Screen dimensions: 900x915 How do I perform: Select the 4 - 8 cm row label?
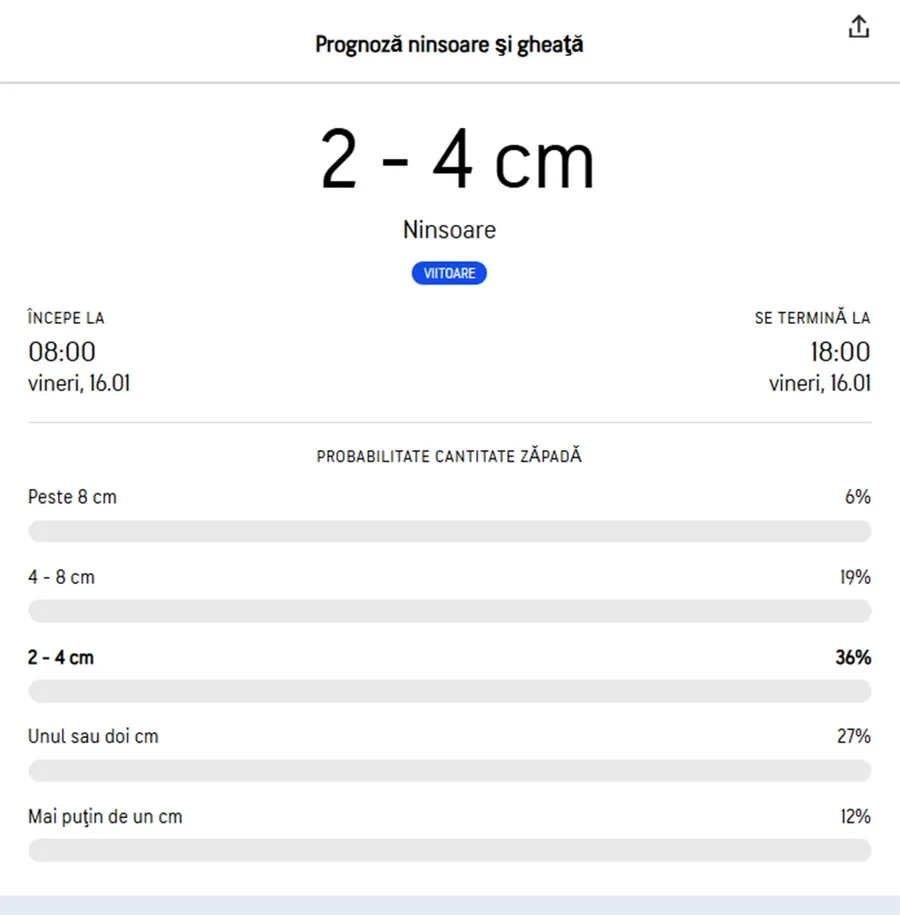(61, 577)
